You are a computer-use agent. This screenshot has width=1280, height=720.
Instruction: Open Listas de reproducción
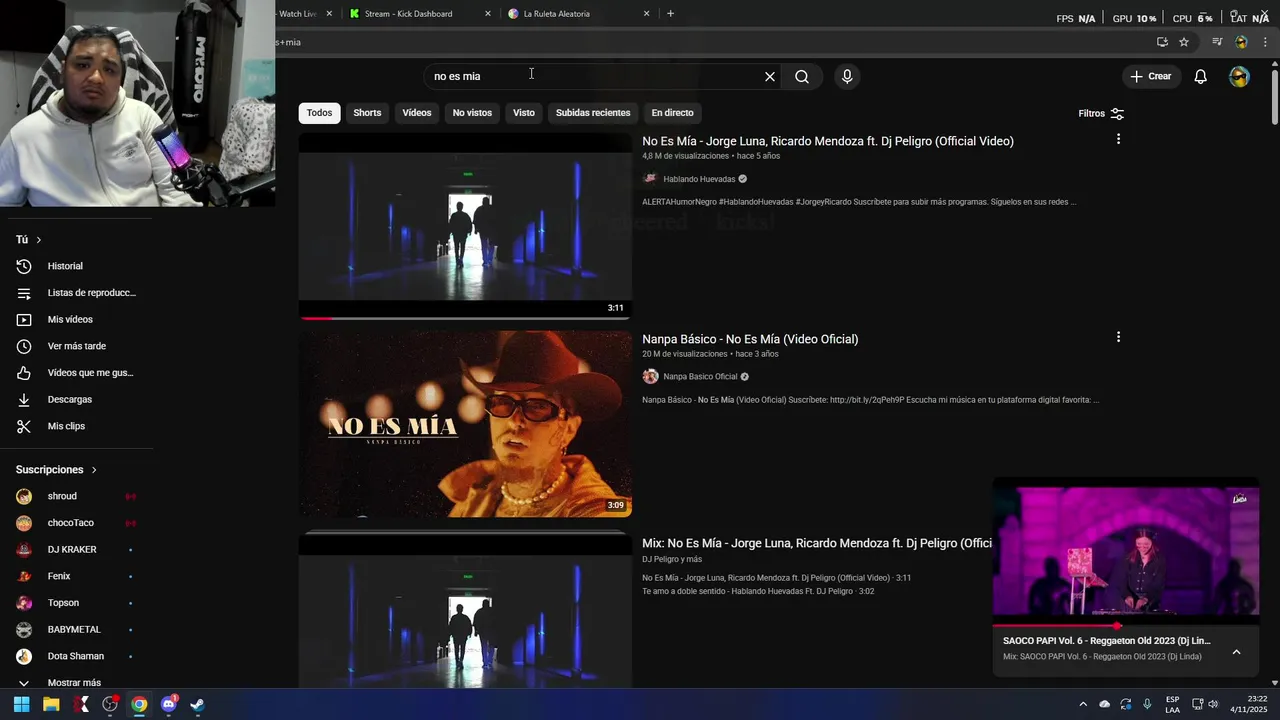77,293
